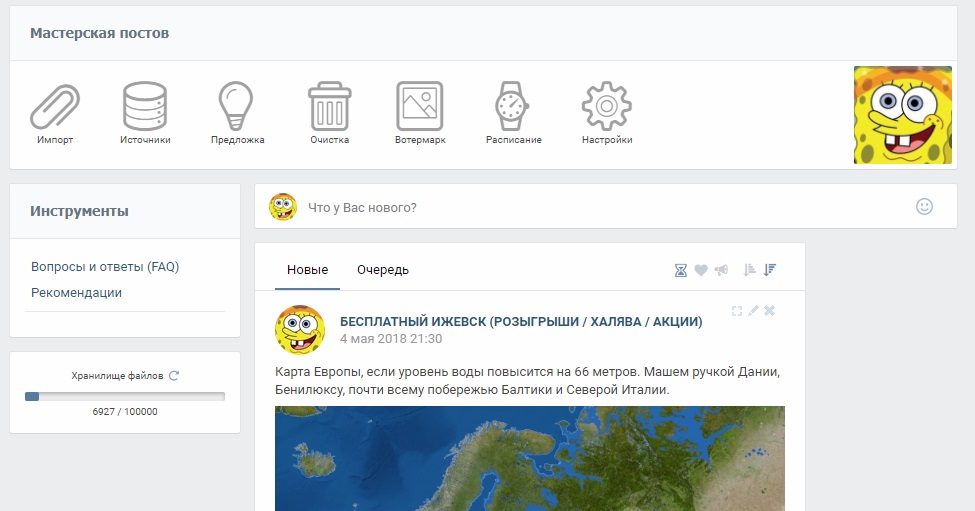Click the large SpongeBob profile picture

(902, 115)
